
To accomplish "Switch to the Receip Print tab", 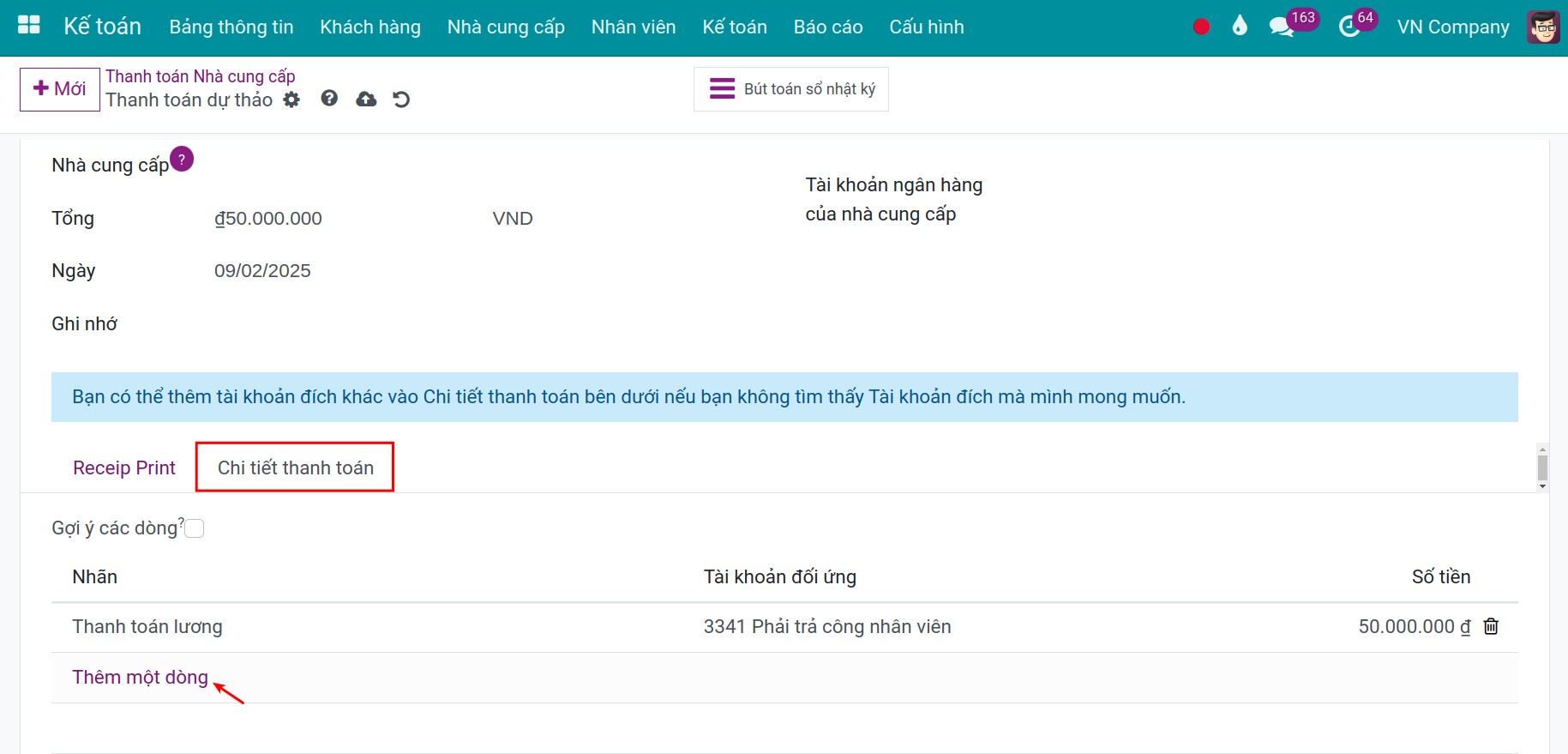I will [x=124, y=467].
